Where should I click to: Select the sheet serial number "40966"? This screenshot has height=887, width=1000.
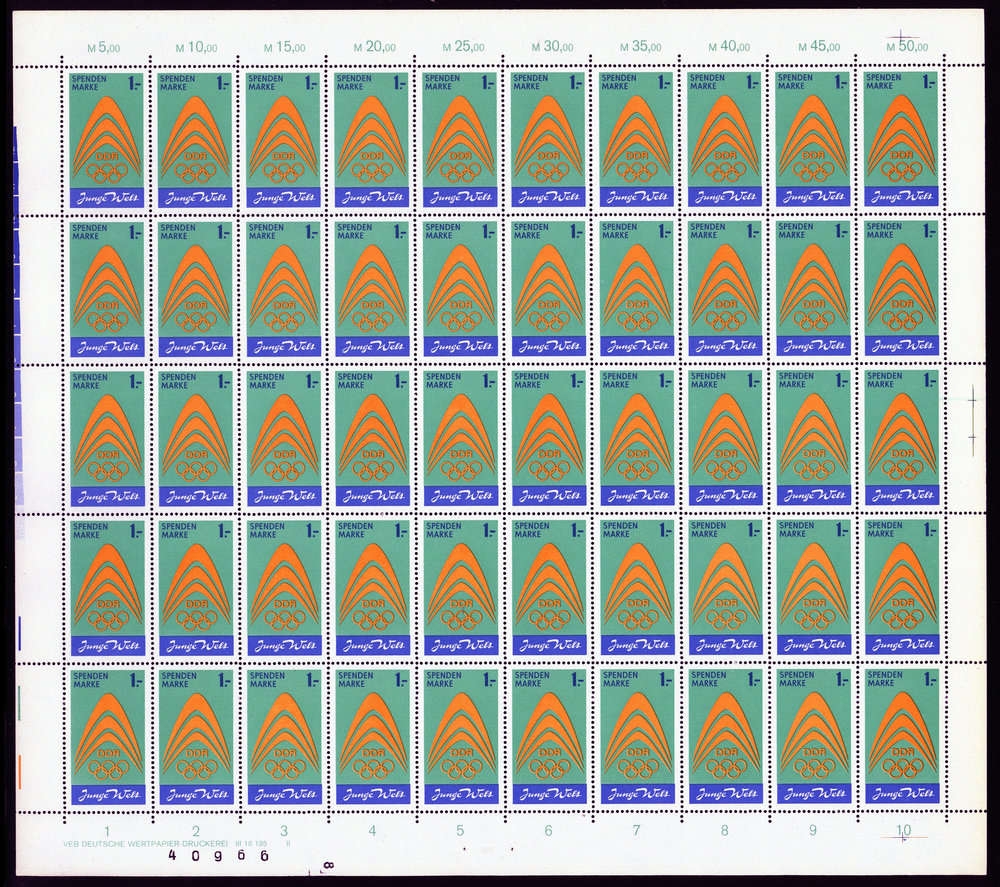coord(217,855)
